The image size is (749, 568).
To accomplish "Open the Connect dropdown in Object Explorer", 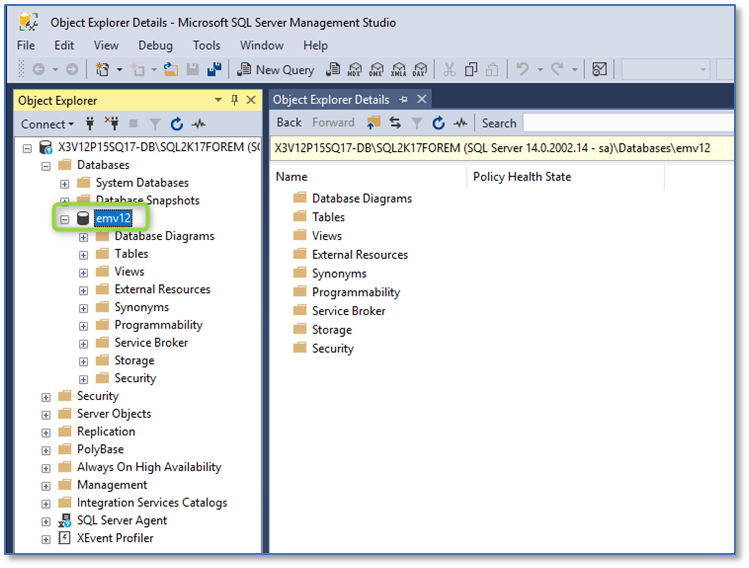I will coord(47,124).
